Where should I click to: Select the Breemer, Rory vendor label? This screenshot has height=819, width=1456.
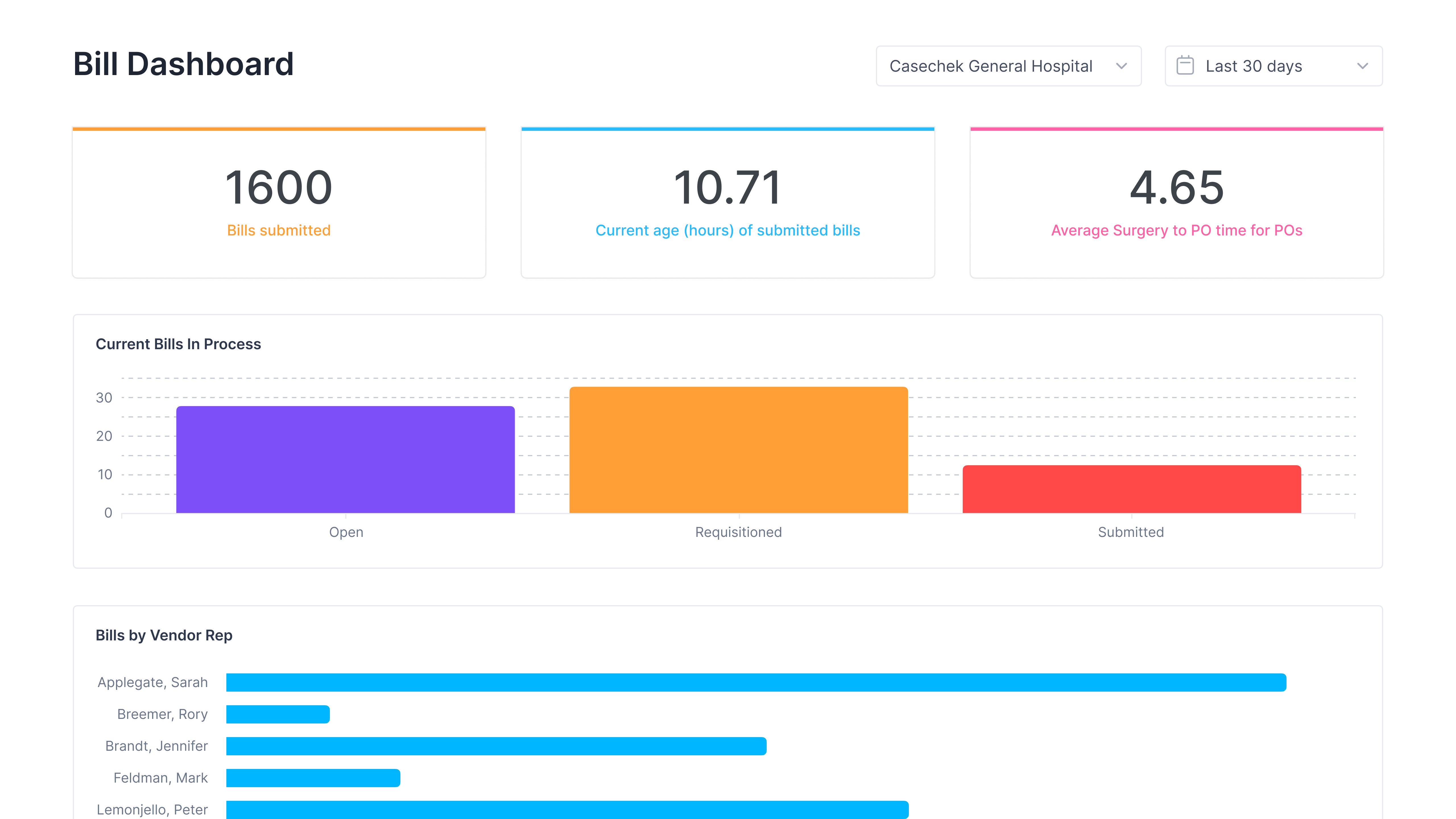coord(162,714)
